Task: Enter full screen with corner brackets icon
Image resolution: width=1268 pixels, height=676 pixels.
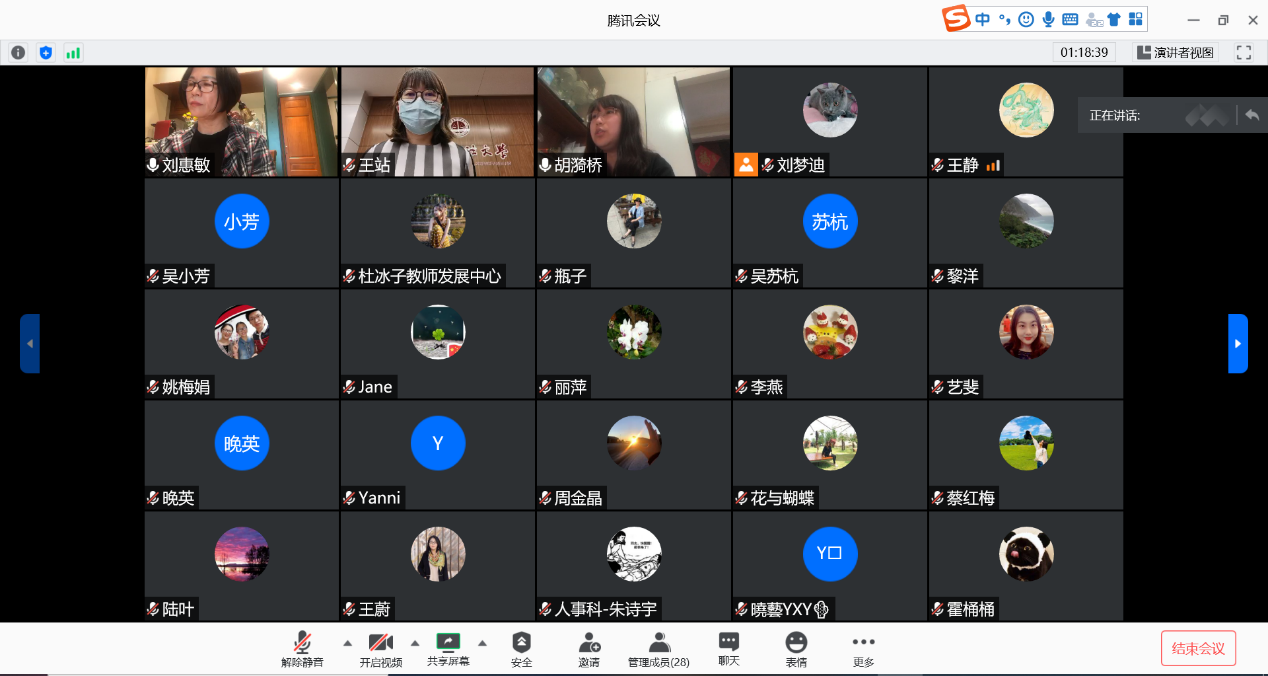Action: pos(1244,52)
